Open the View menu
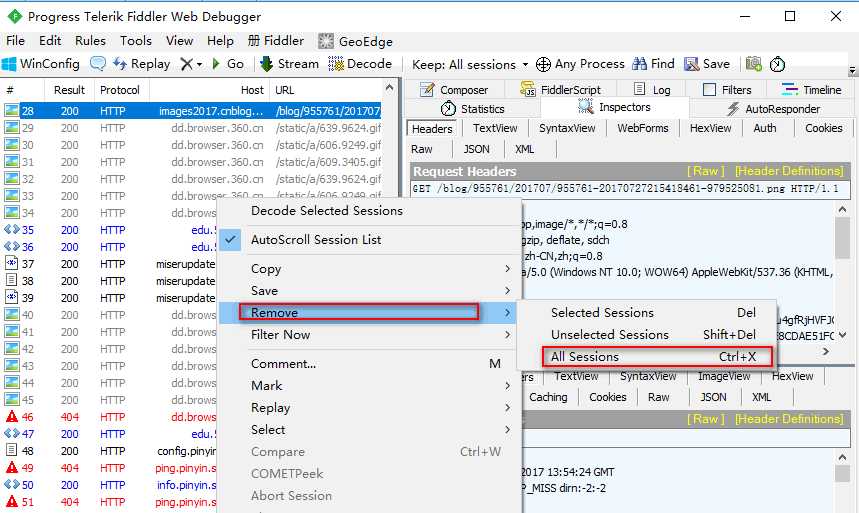Image resolution: width=859 pixels, height=513 pixels. point(179,41)
